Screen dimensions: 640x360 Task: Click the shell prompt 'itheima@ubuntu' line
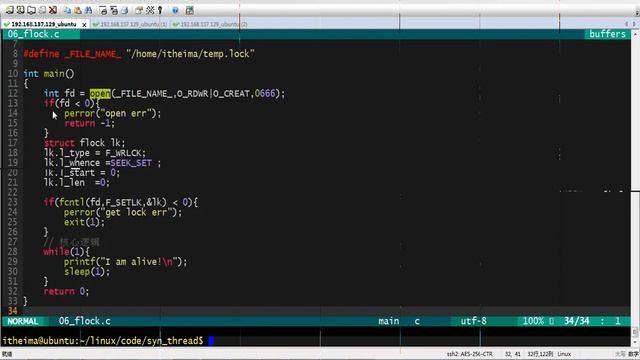[x=103, y=340]
